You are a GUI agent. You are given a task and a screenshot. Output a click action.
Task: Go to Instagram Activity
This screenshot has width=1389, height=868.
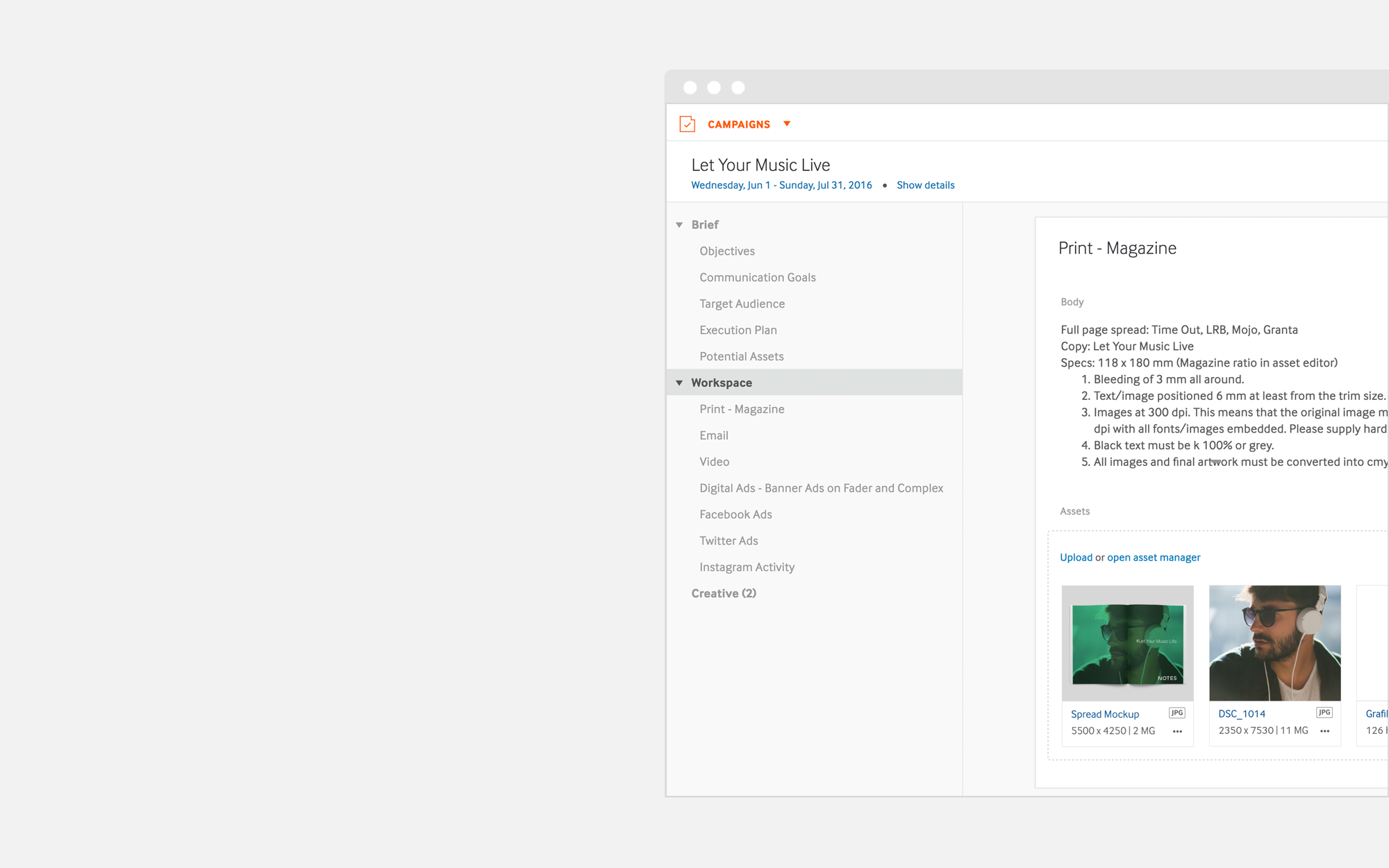pos(747,567)
